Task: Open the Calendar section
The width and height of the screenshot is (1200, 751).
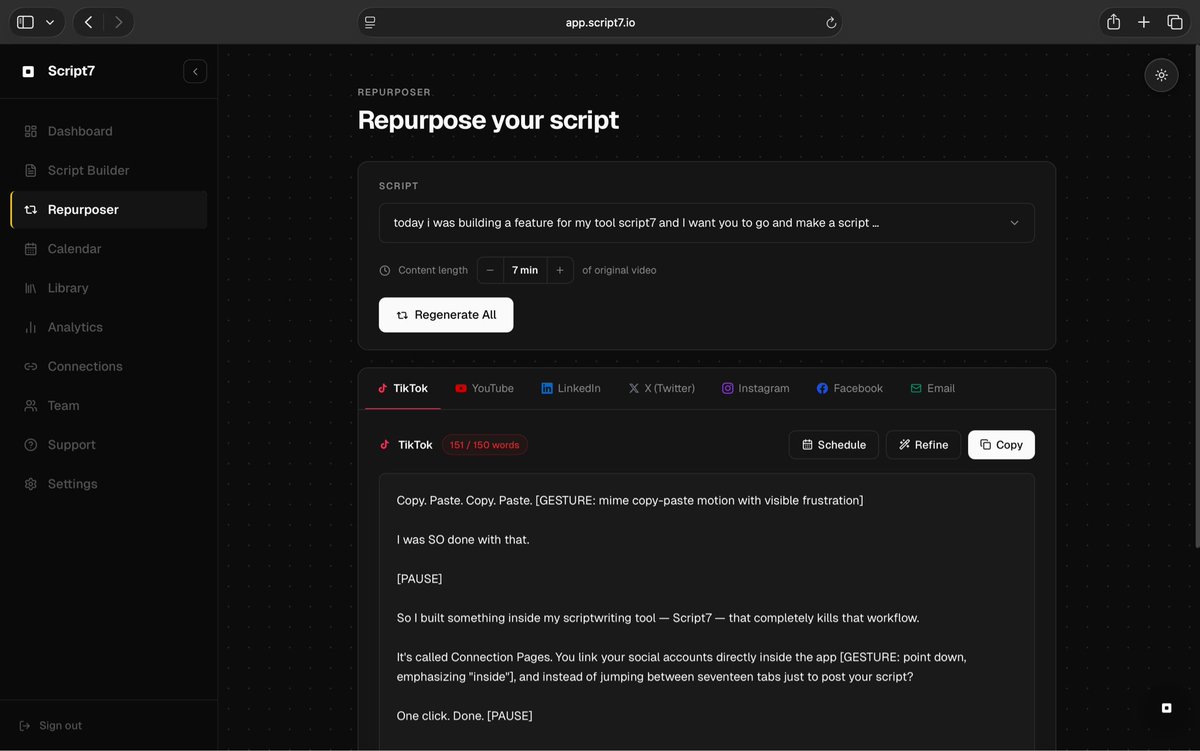Action: [109, 249]
